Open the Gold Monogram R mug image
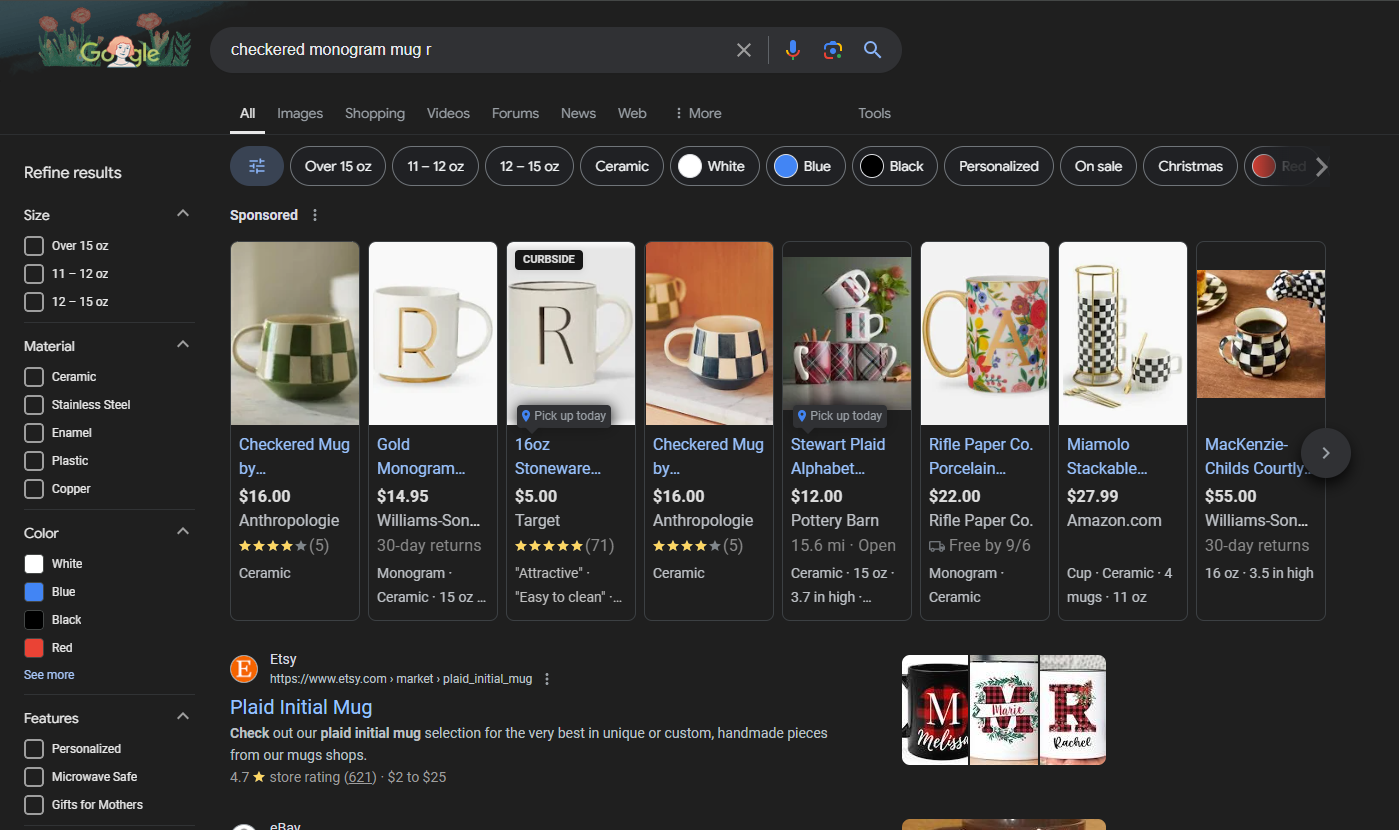Screen dimensions: 1399x830 pyautogui.click(x=433, y=333)
